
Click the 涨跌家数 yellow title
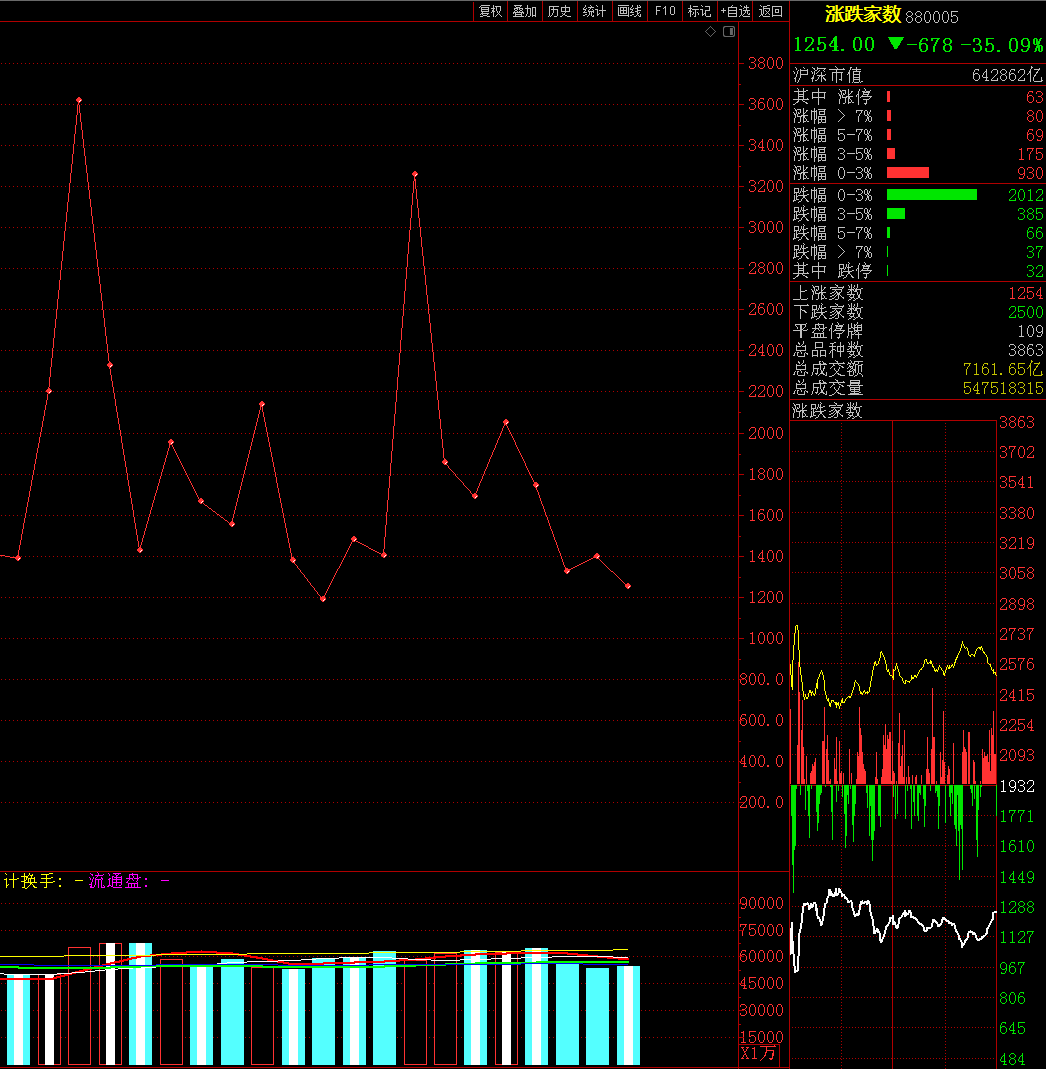coord(863,14)
